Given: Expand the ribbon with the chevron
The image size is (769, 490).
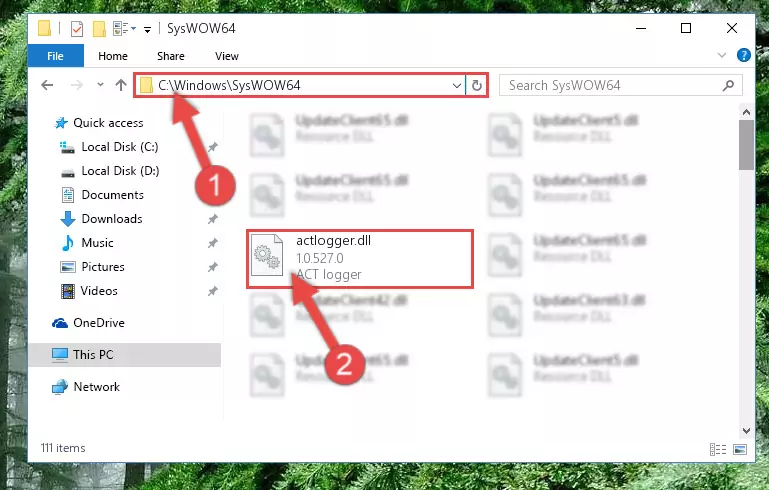Looking at the screenshot, I should [721, 55].
